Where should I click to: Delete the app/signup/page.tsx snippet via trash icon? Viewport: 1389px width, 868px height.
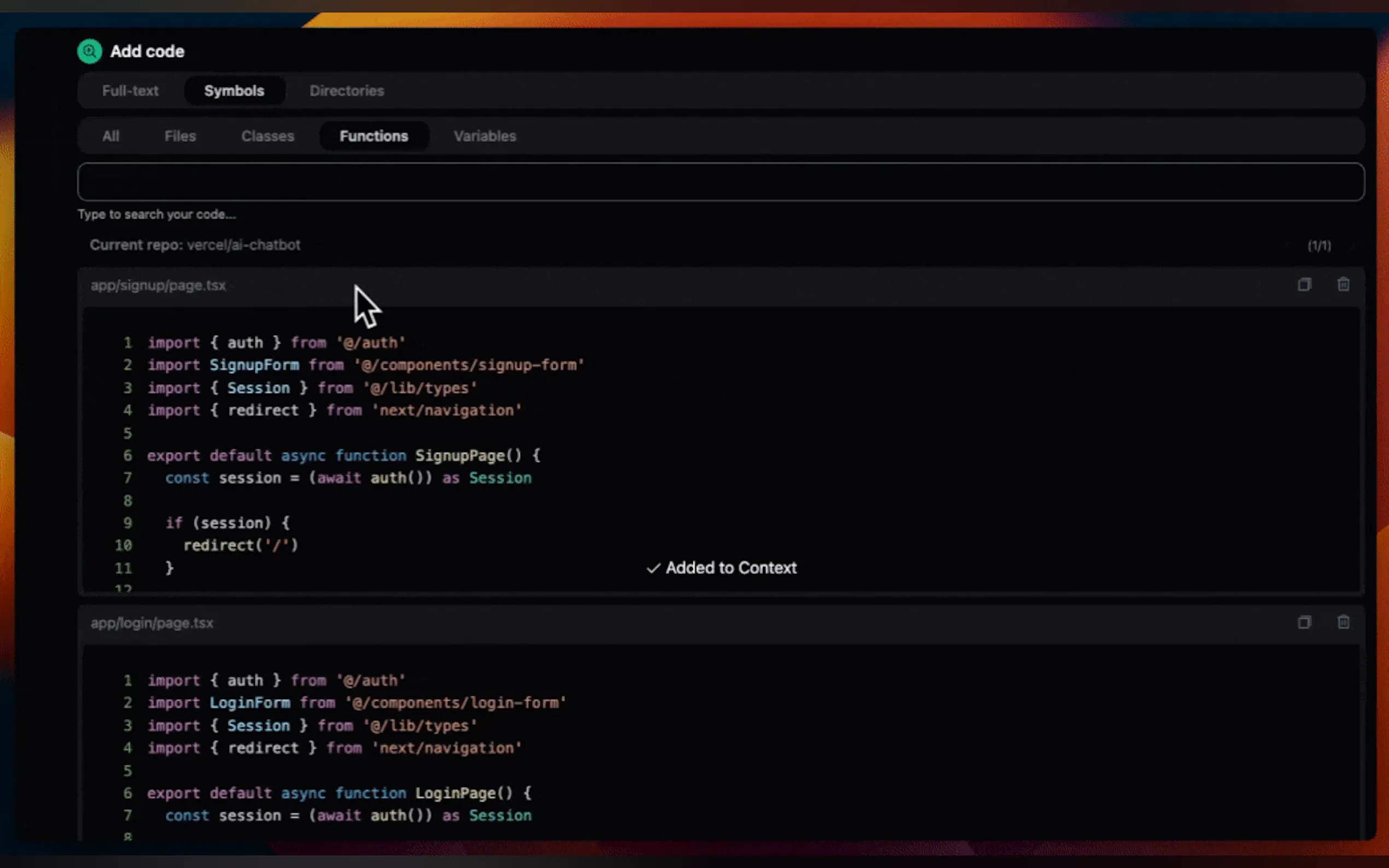(x=1343, y=285)
